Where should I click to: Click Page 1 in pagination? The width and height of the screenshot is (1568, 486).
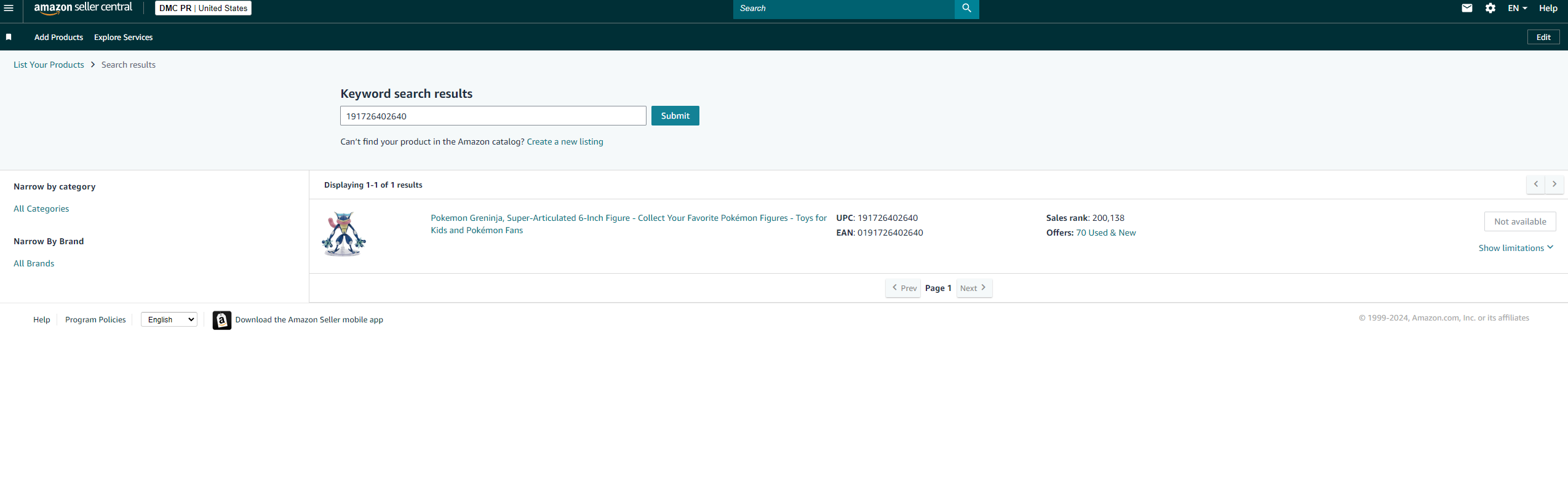938,288
